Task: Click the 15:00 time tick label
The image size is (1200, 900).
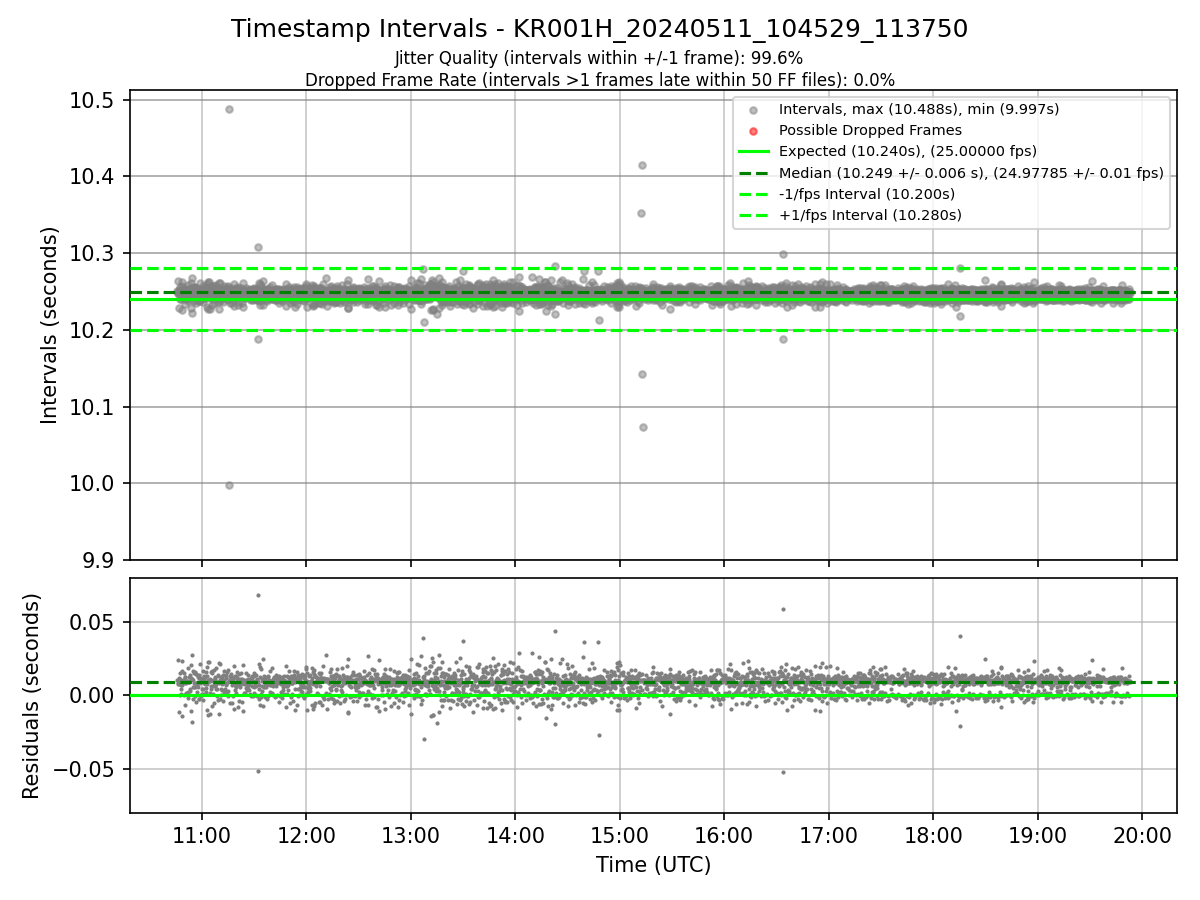Action: coord(620,836)
